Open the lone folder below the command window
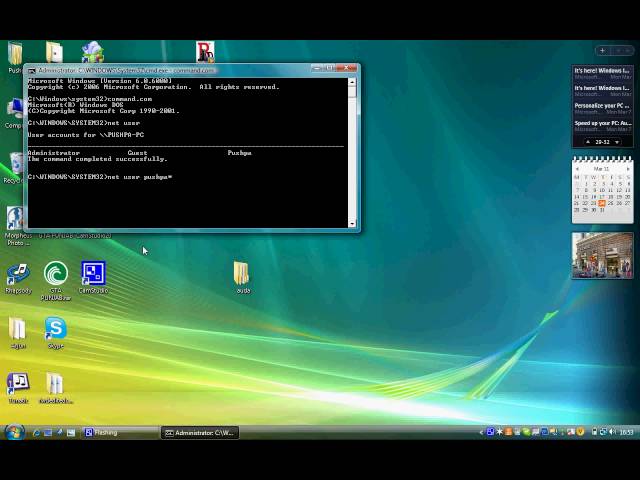The width and height of the screenshot is (640, 480). (x=242, y=278)
